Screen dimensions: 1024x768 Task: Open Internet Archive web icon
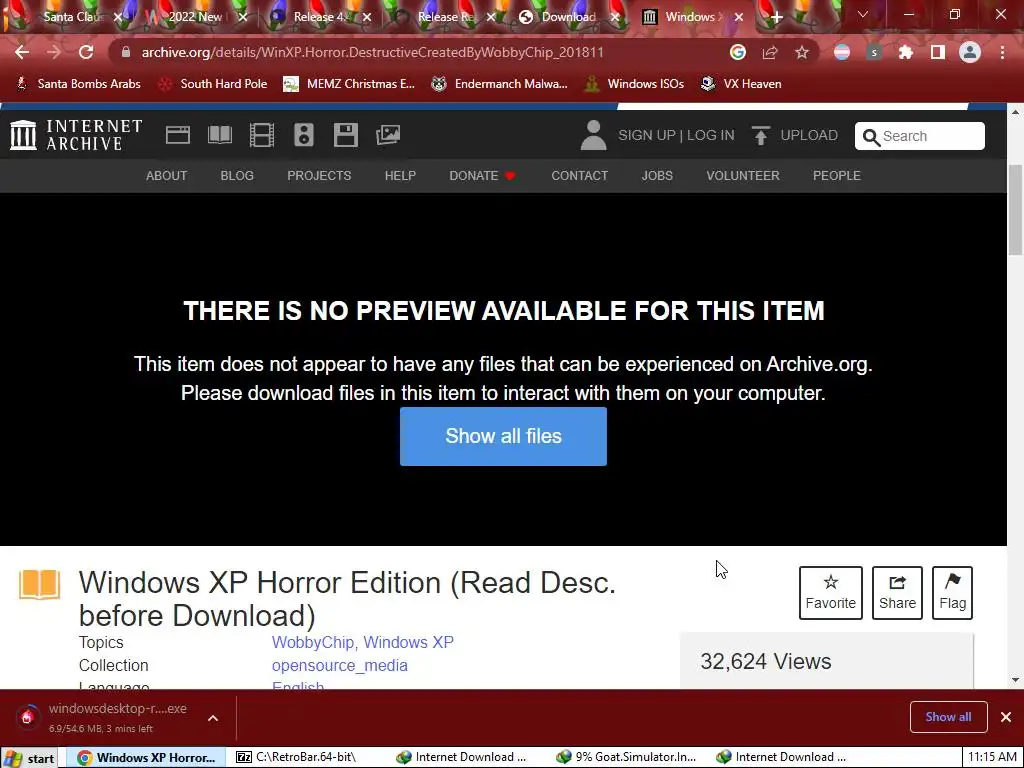point(178,135)
